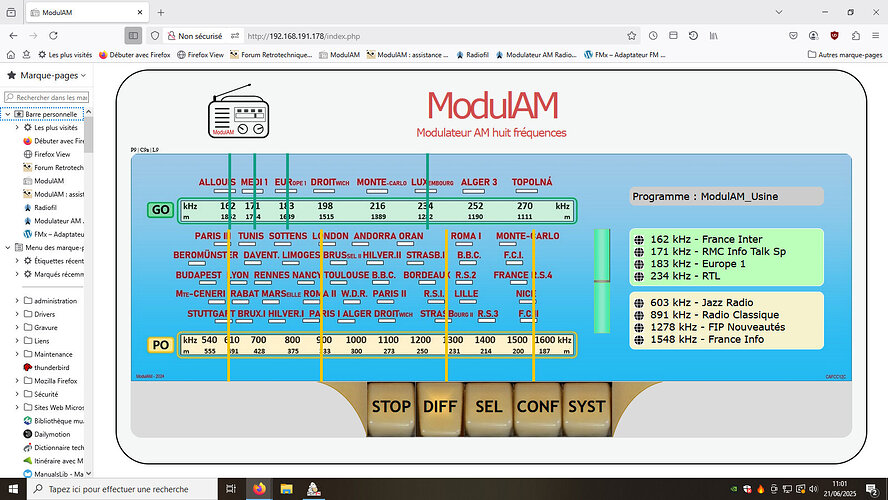Viewport: 888px width, 500px height.
Task: Click globe icon next to 234 kHz RTL
Action: click(639, 277)
